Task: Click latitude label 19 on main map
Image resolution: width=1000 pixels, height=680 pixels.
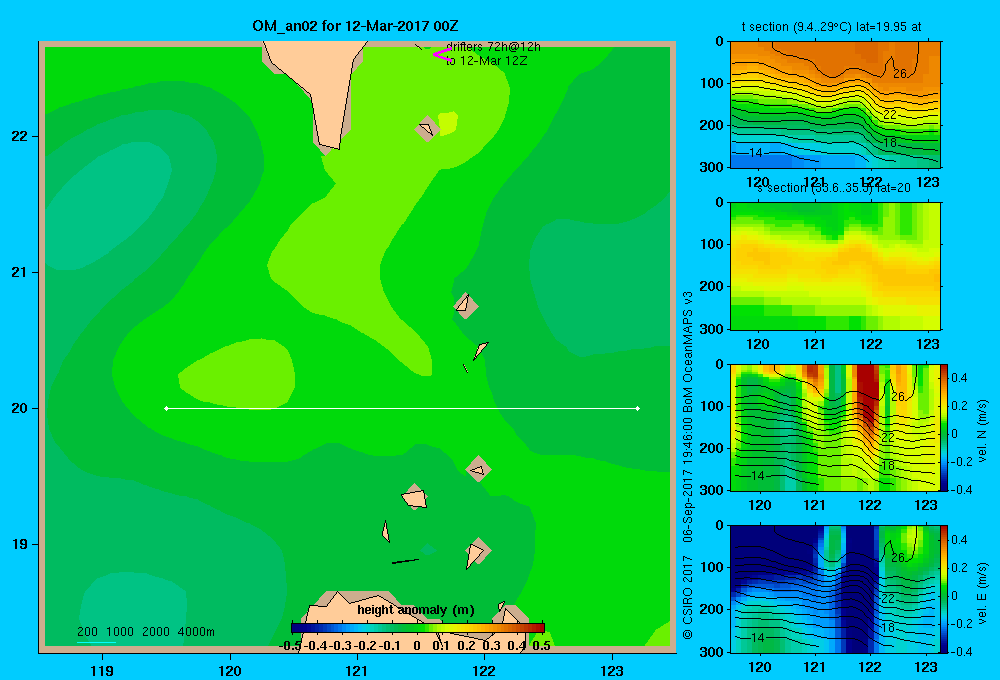Action: click(20, 544)
